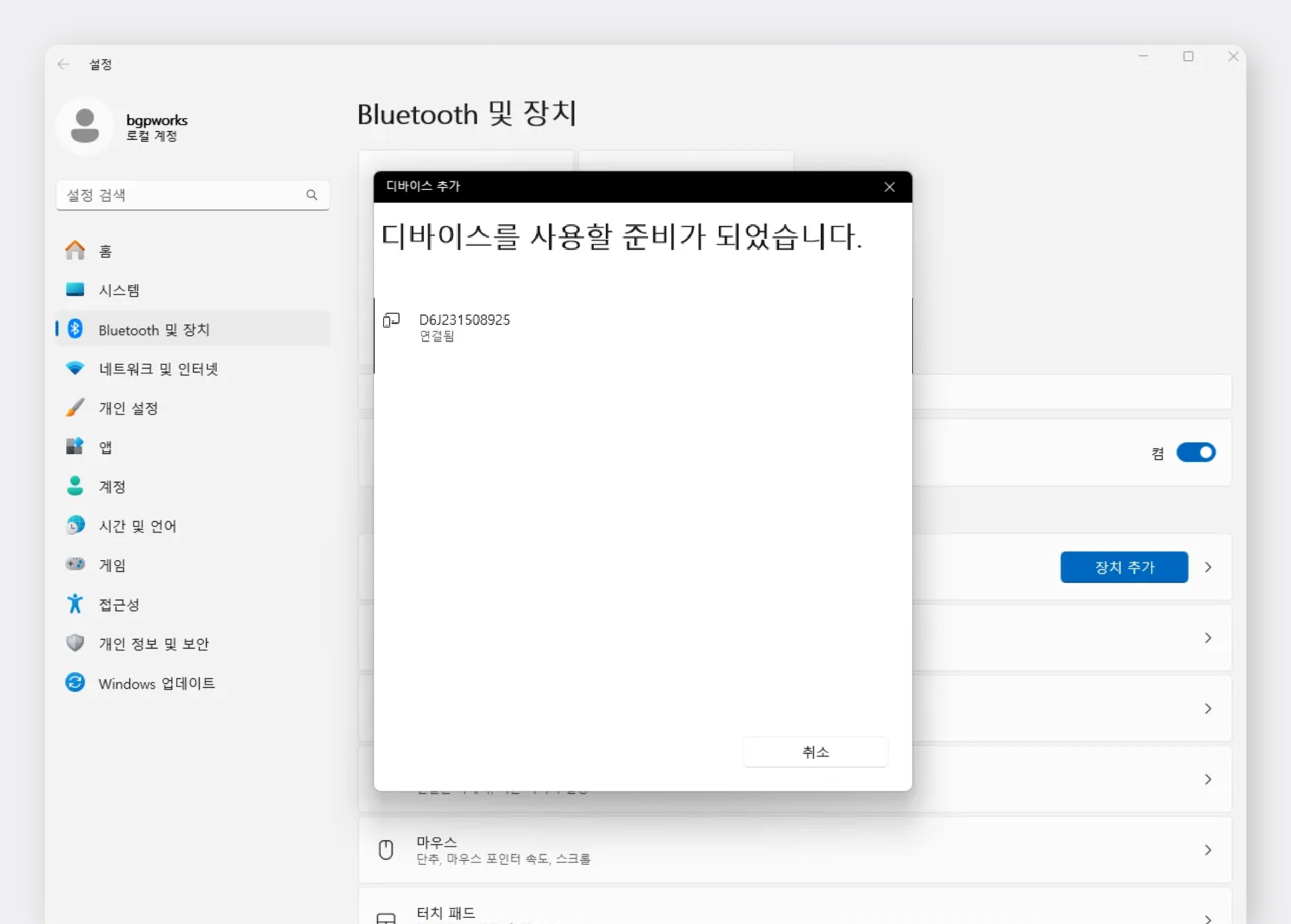Viewport: 1291px width, 924px height.
Task: Turn off the Bluetooth 켬 toggle
Action: pos(1196,453)
